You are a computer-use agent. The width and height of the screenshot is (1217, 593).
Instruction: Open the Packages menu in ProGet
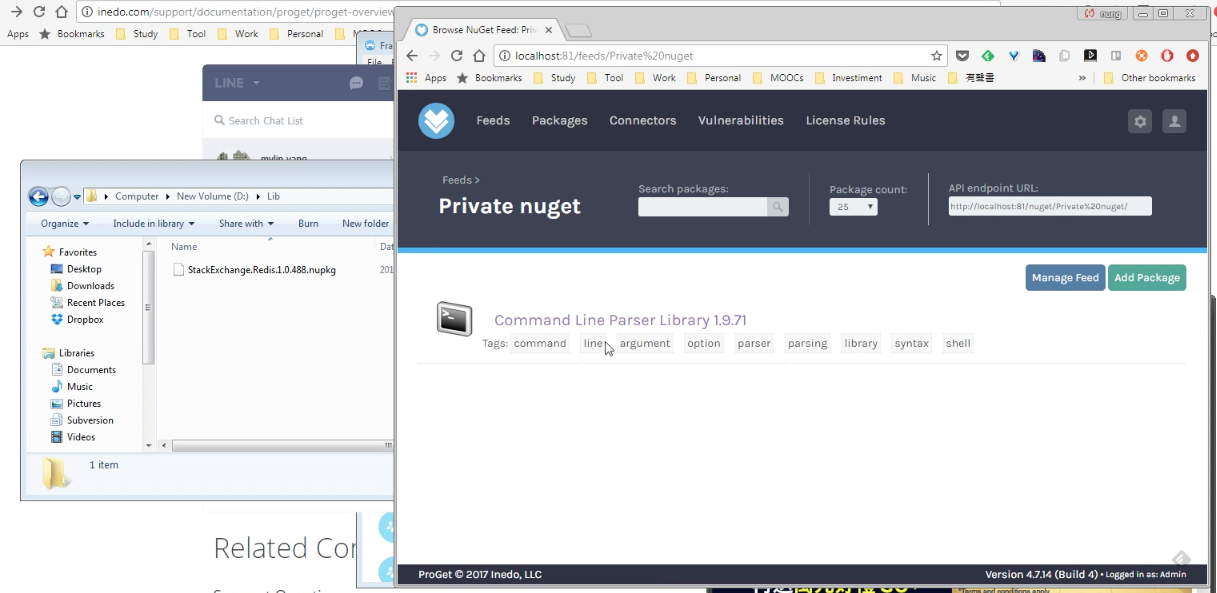pos(560,121)
